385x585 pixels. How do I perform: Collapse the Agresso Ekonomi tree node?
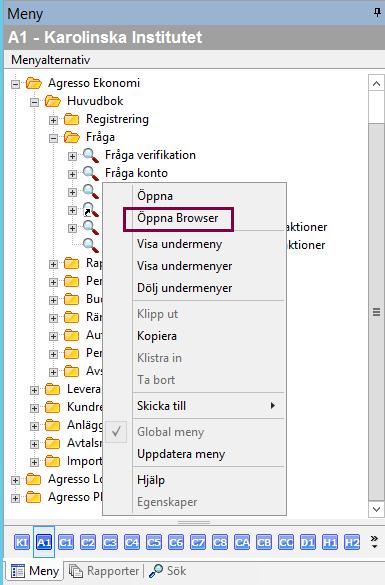pos(15,84)
